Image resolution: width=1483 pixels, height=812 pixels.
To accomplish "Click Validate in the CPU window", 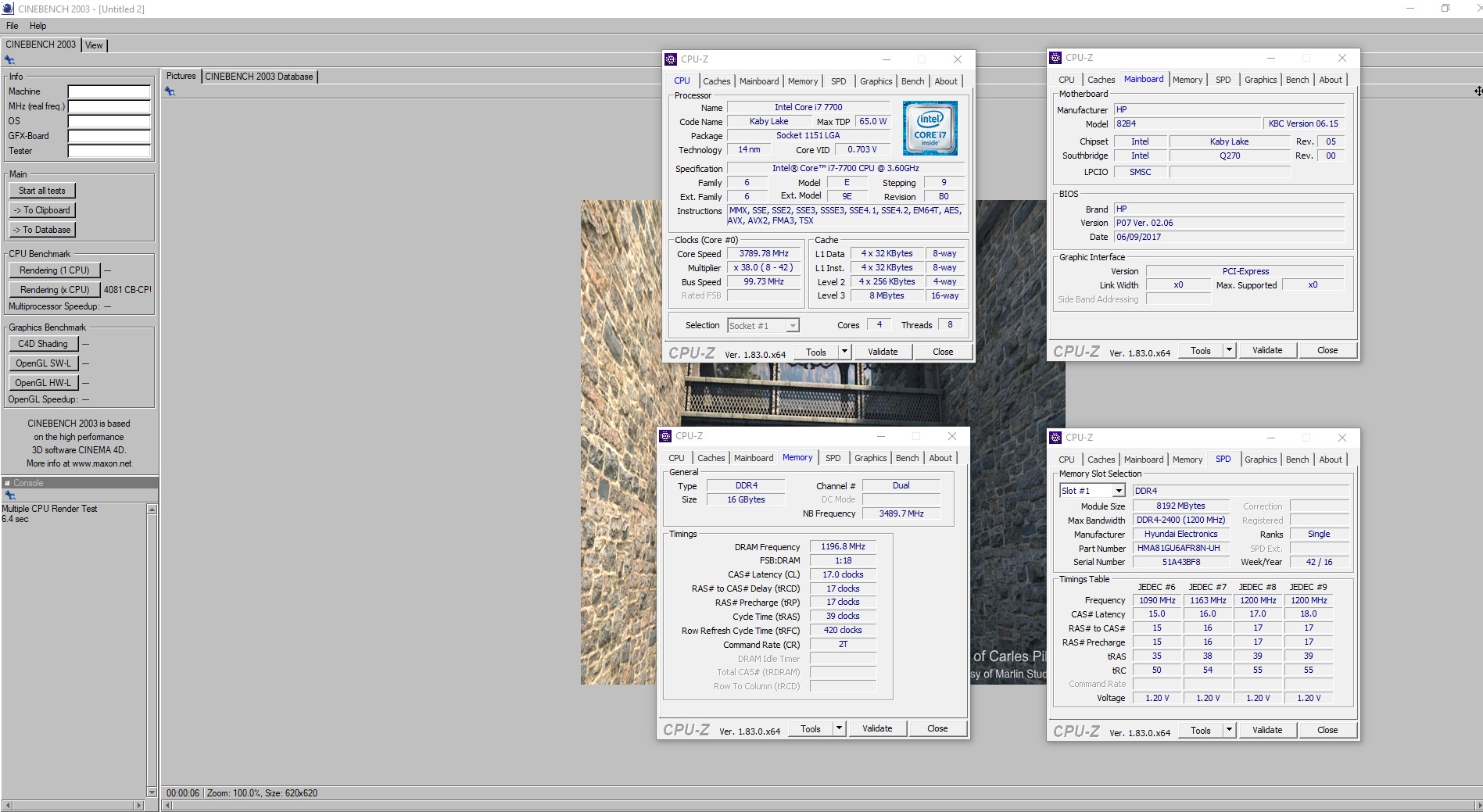I will [x=883, y=352].
